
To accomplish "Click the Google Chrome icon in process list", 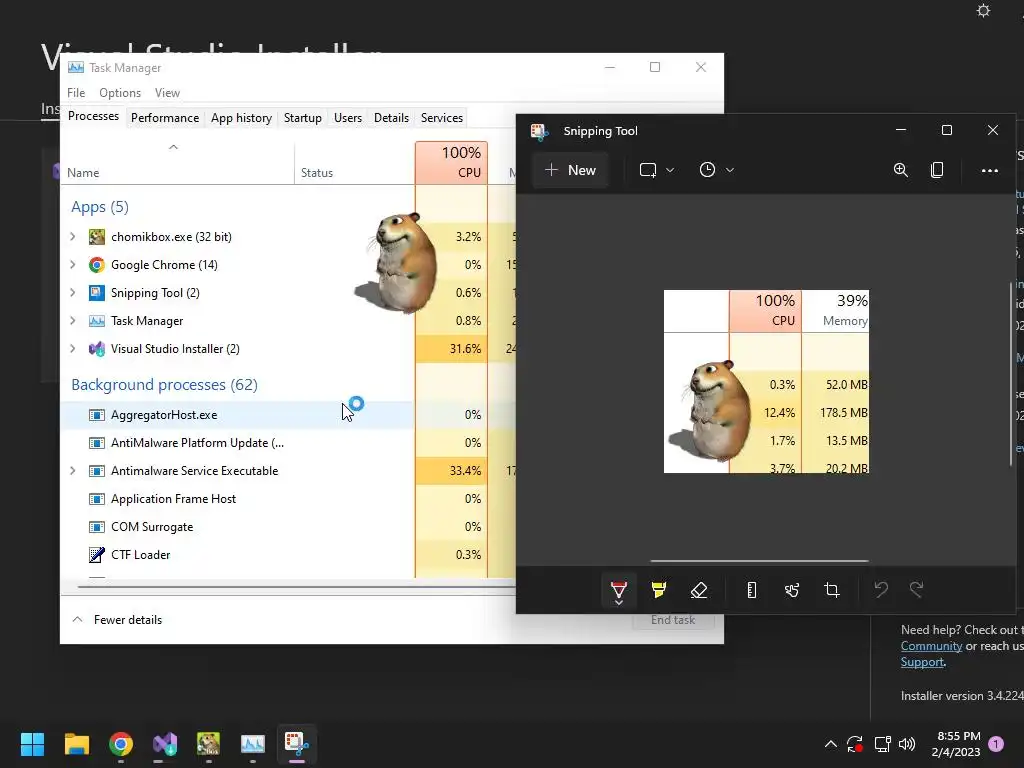I will (x=97, y=264).
